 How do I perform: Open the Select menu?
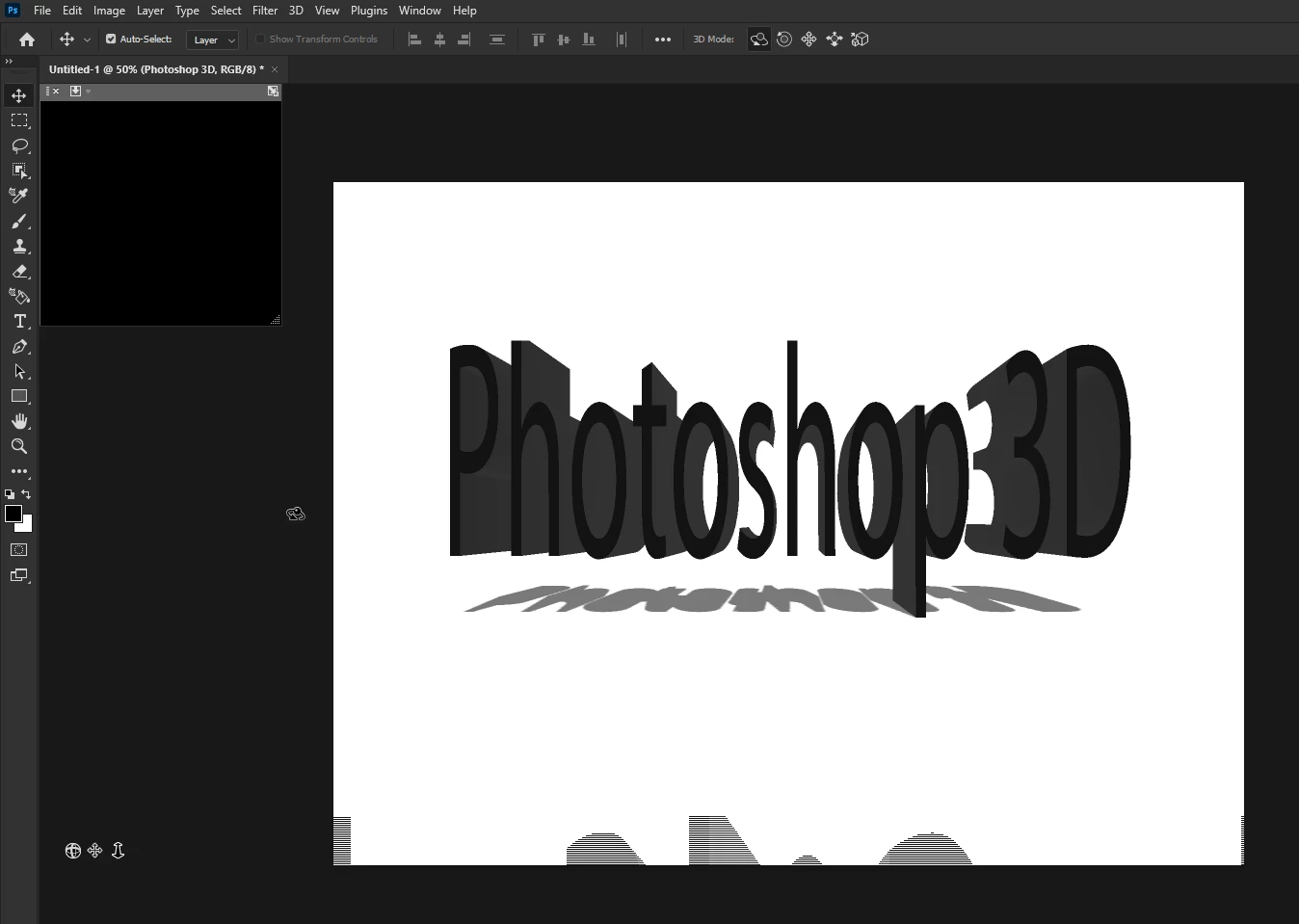coord(226,11)
